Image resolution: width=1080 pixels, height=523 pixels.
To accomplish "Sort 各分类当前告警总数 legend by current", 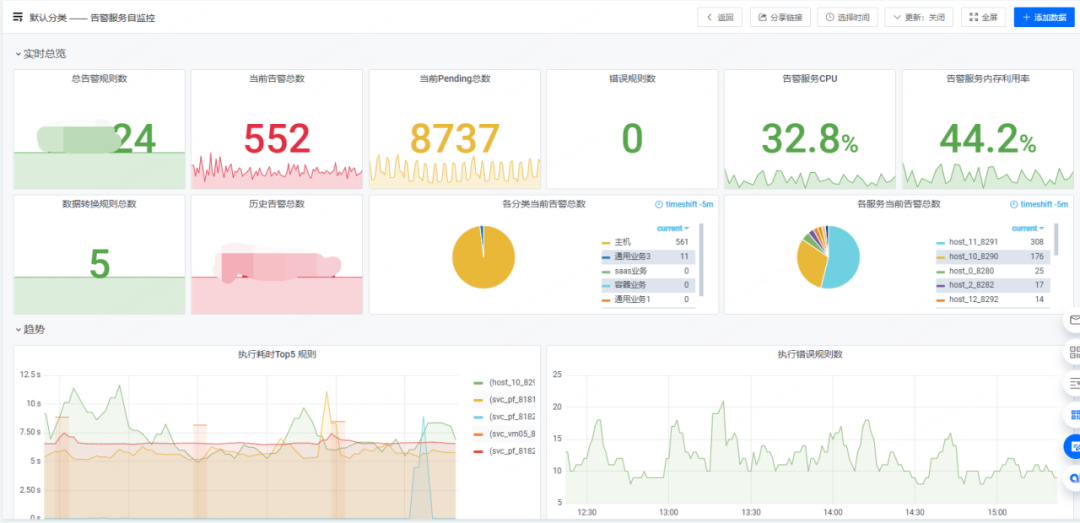I will point(673,228).
